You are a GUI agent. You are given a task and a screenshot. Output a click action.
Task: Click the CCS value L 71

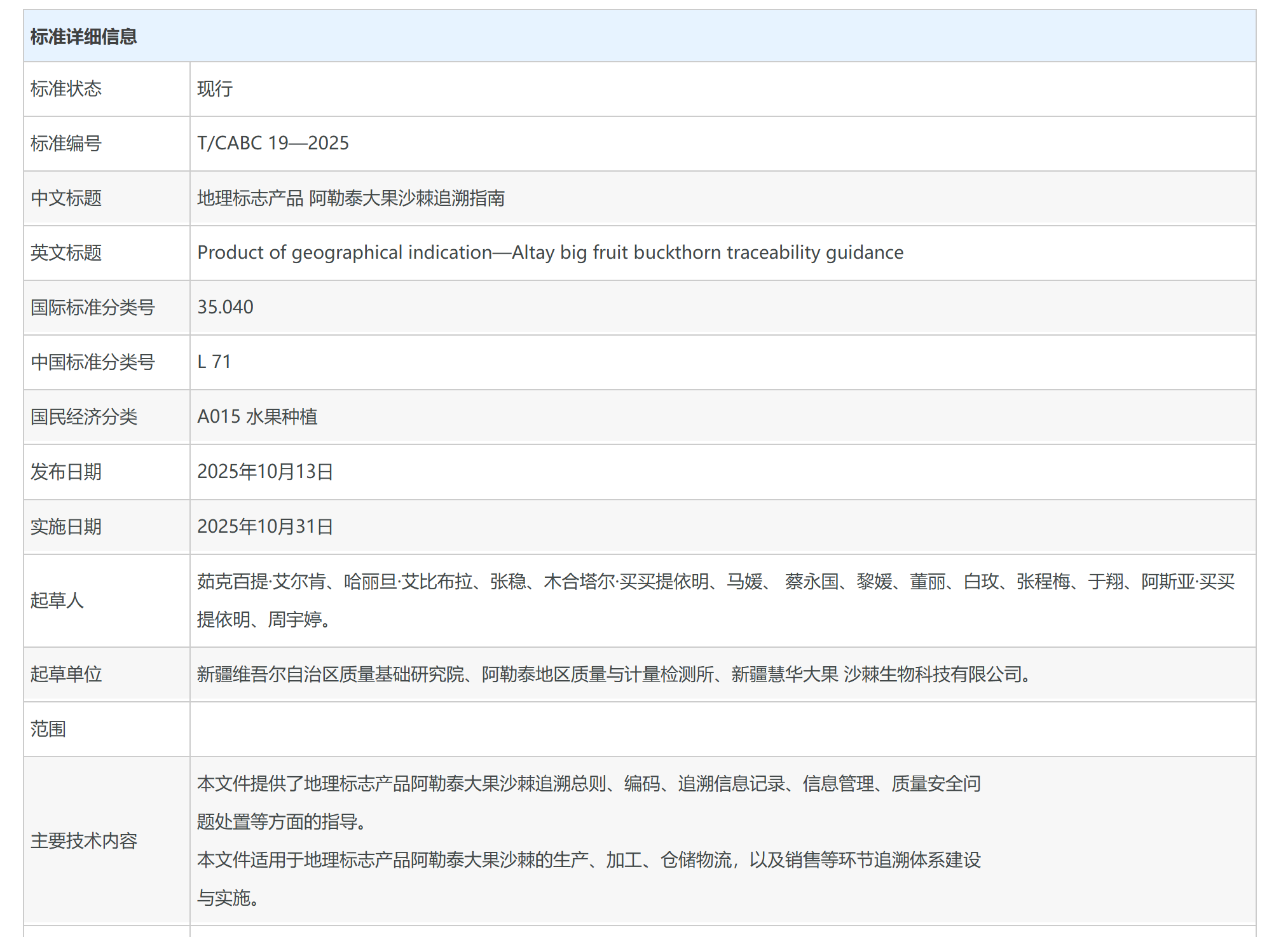pos(214,362)
